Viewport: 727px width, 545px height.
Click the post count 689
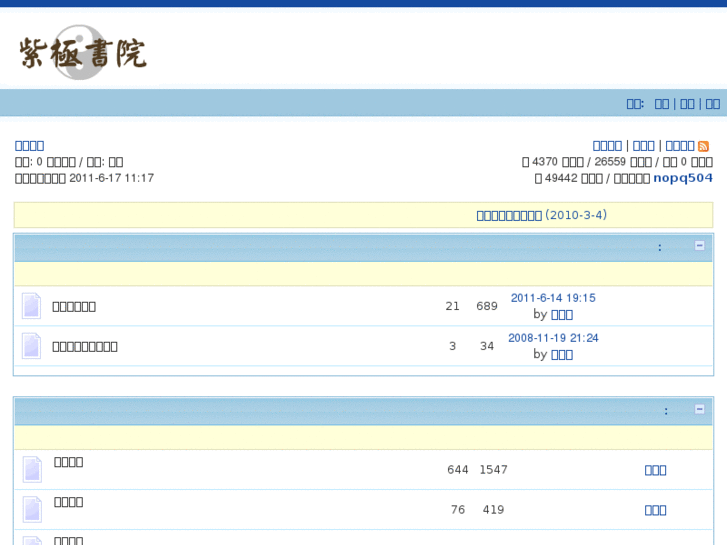[487, 306]
